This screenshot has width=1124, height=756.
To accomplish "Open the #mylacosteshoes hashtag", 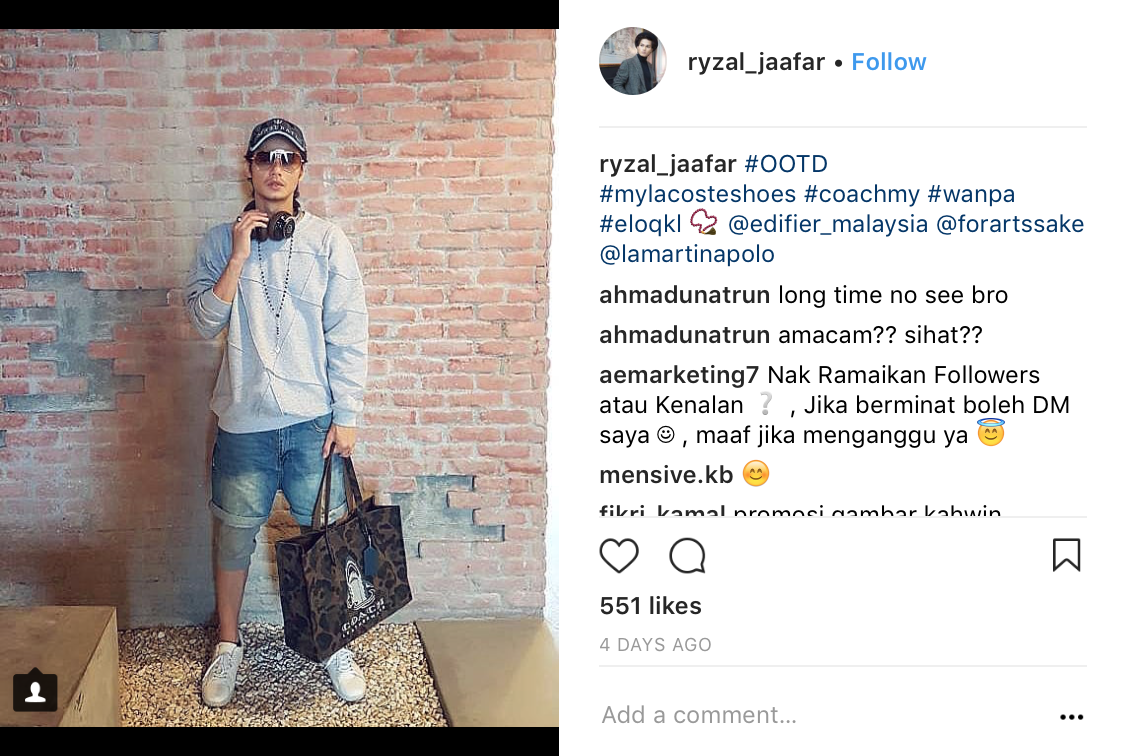I will [697, 194].
